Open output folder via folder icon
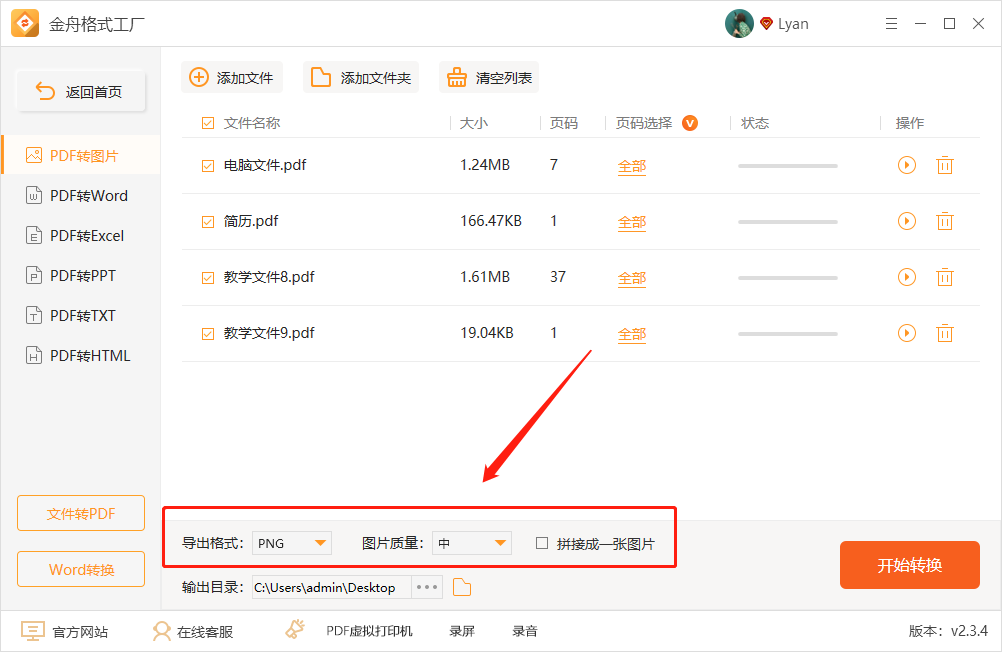This screenshot has width=1002, height=652. 461,587
